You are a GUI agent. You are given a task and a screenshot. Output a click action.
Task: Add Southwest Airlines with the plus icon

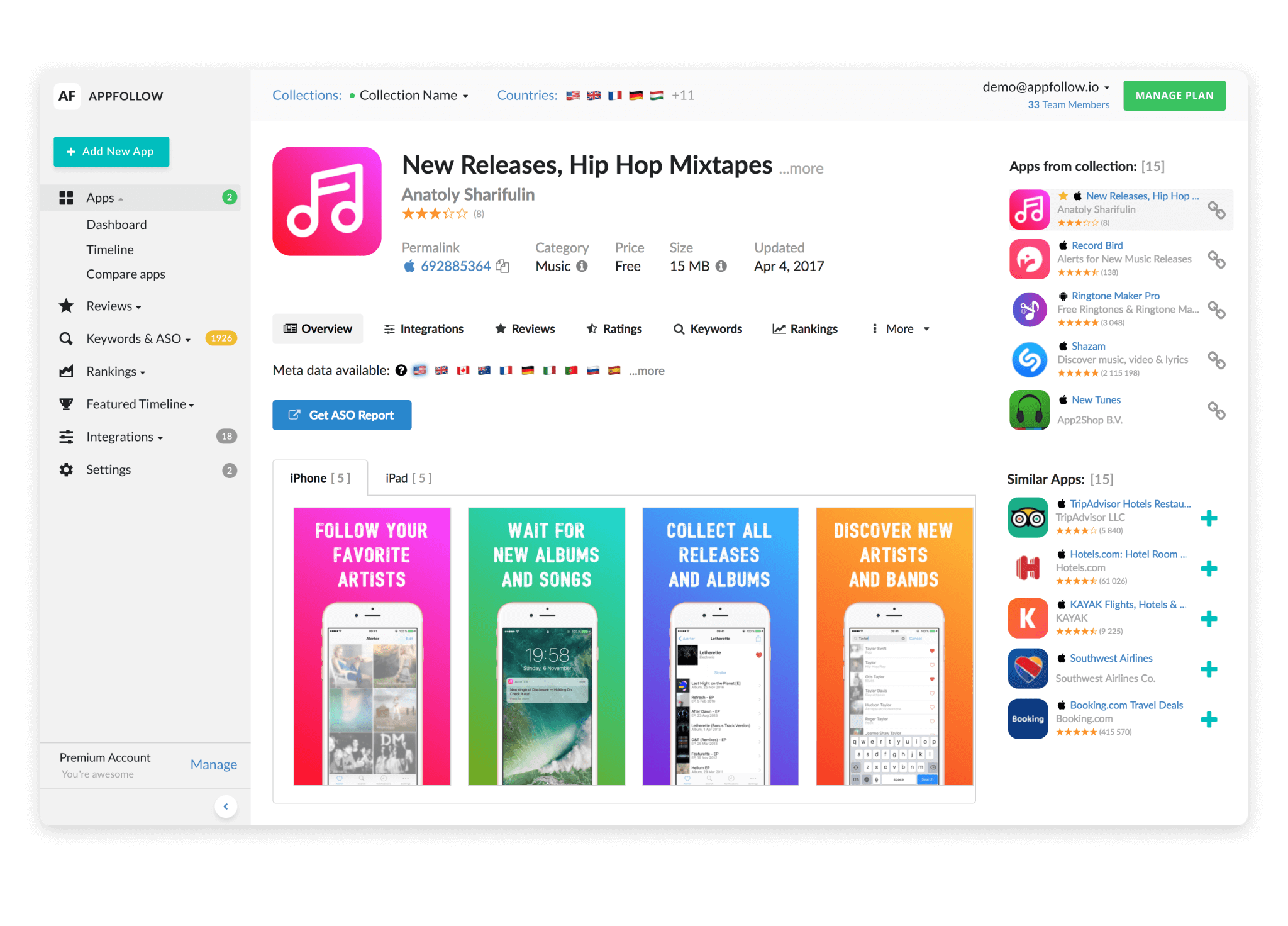(1209, 669)
